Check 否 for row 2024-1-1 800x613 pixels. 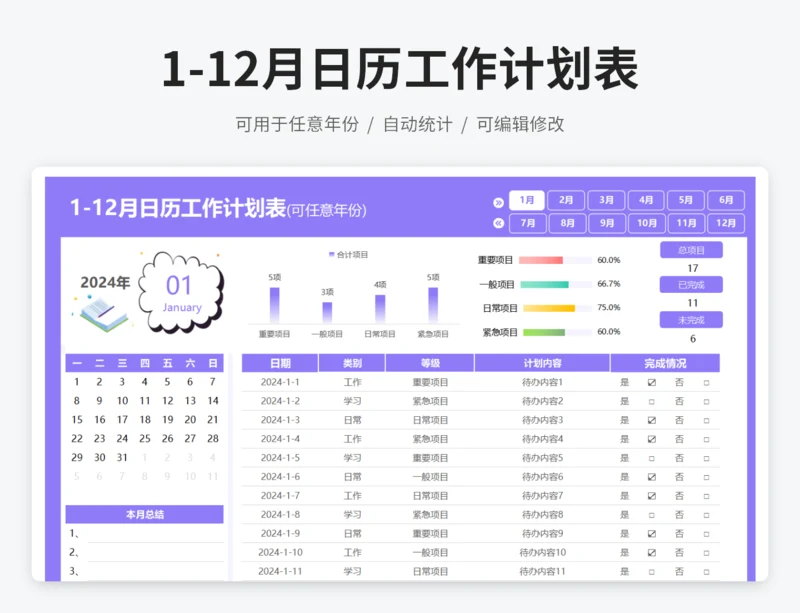coord(707,383)
